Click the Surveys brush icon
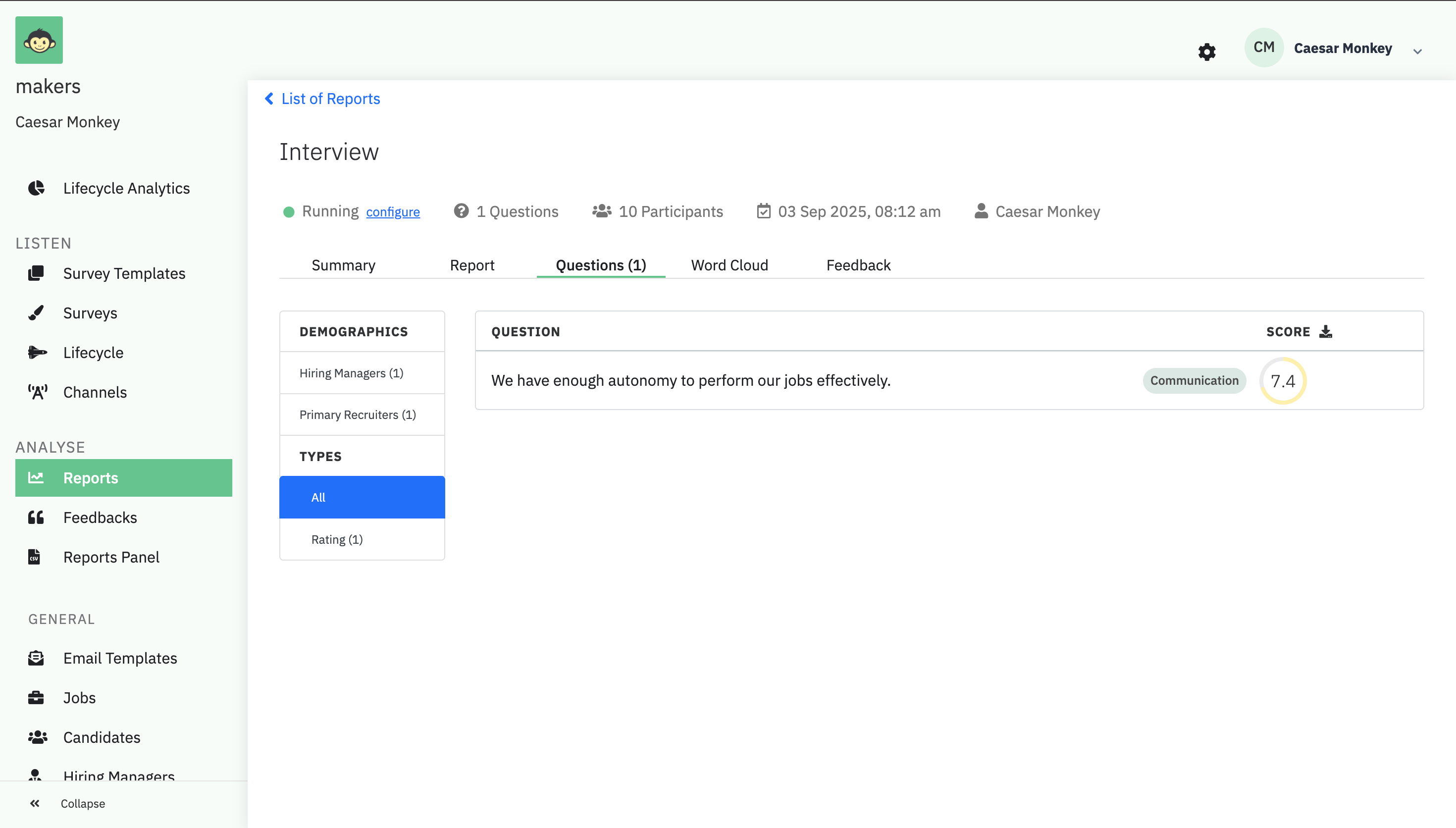The height and width of the screenshot is (828, 1456). 36,313
